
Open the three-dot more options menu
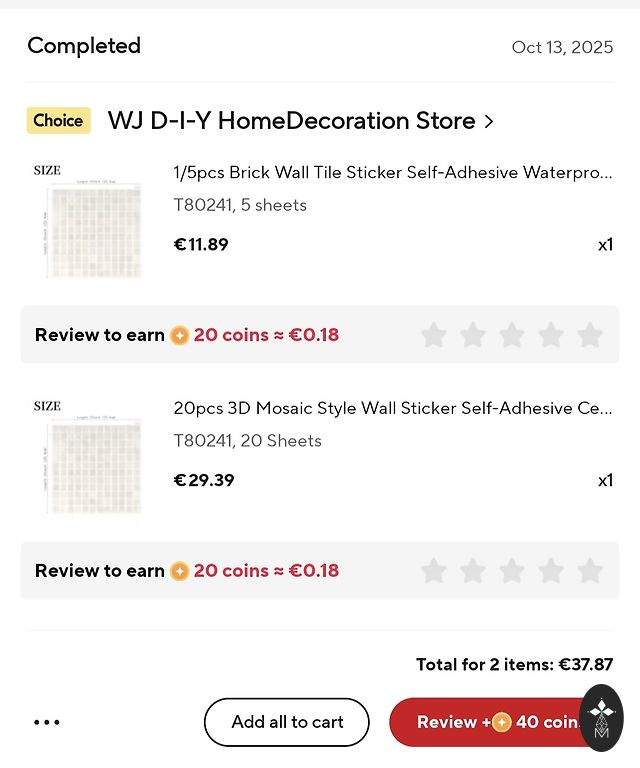click(47, 722)
